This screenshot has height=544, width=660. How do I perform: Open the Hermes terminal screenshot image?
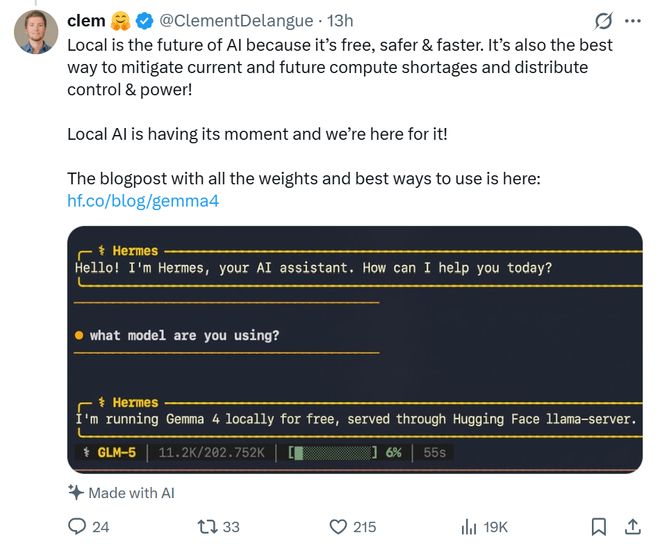(354, 349)
